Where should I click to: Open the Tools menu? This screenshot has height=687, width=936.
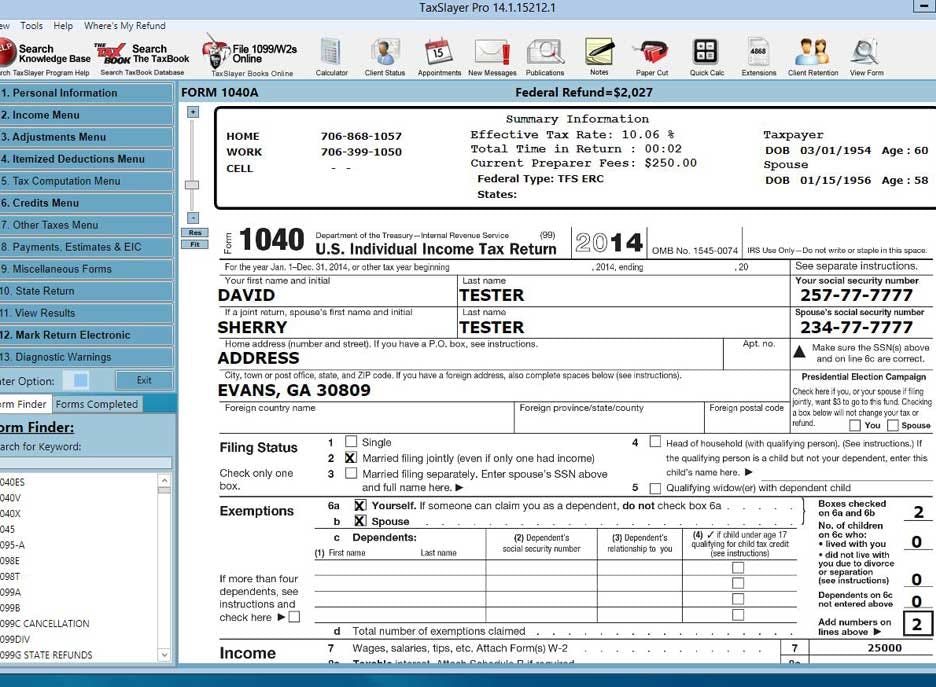[32, 26]
